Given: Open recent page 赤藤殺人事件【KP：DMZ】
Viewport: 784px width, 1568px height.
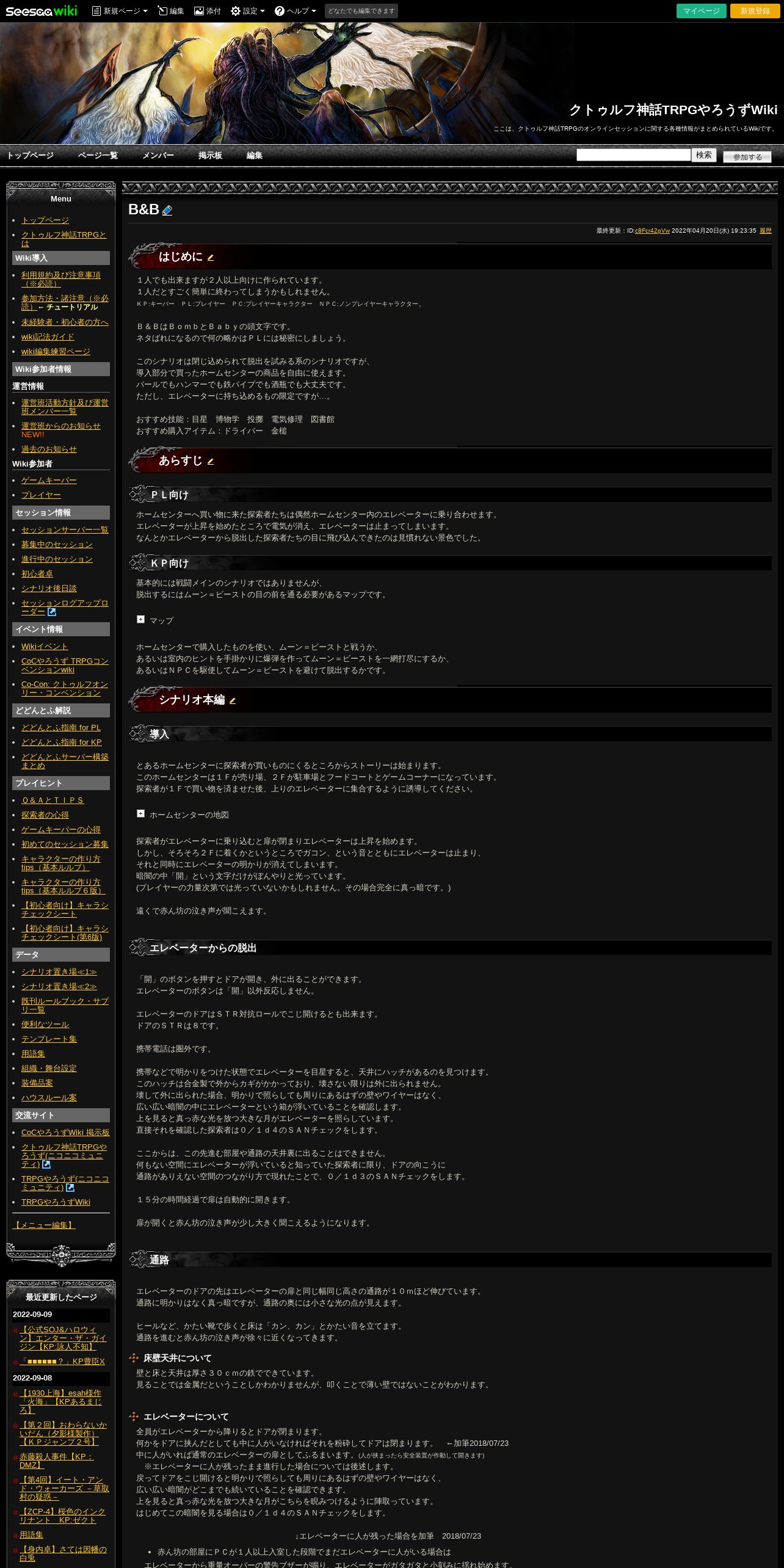Looking at the screenshot, I should coord(56,1461).
